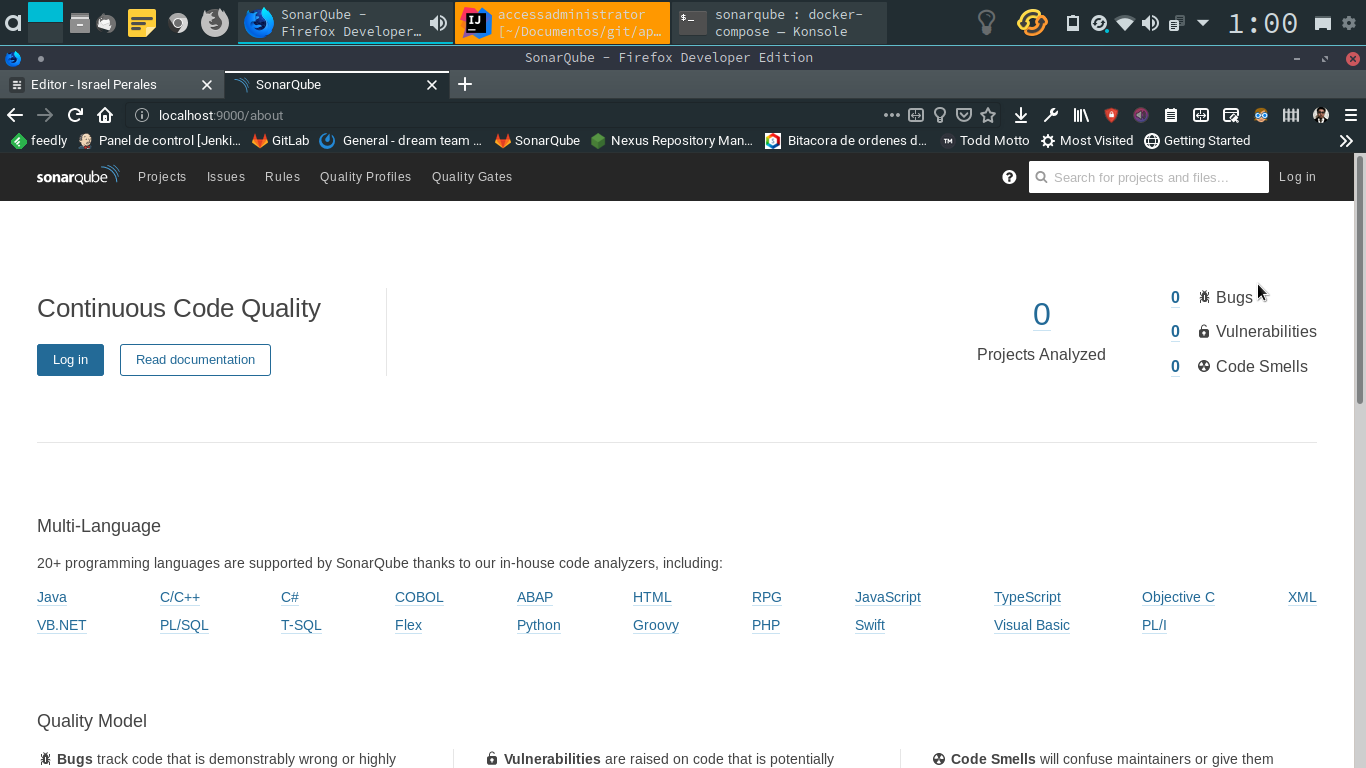Reload the page with the refresh icon

[x=75, y=115]
